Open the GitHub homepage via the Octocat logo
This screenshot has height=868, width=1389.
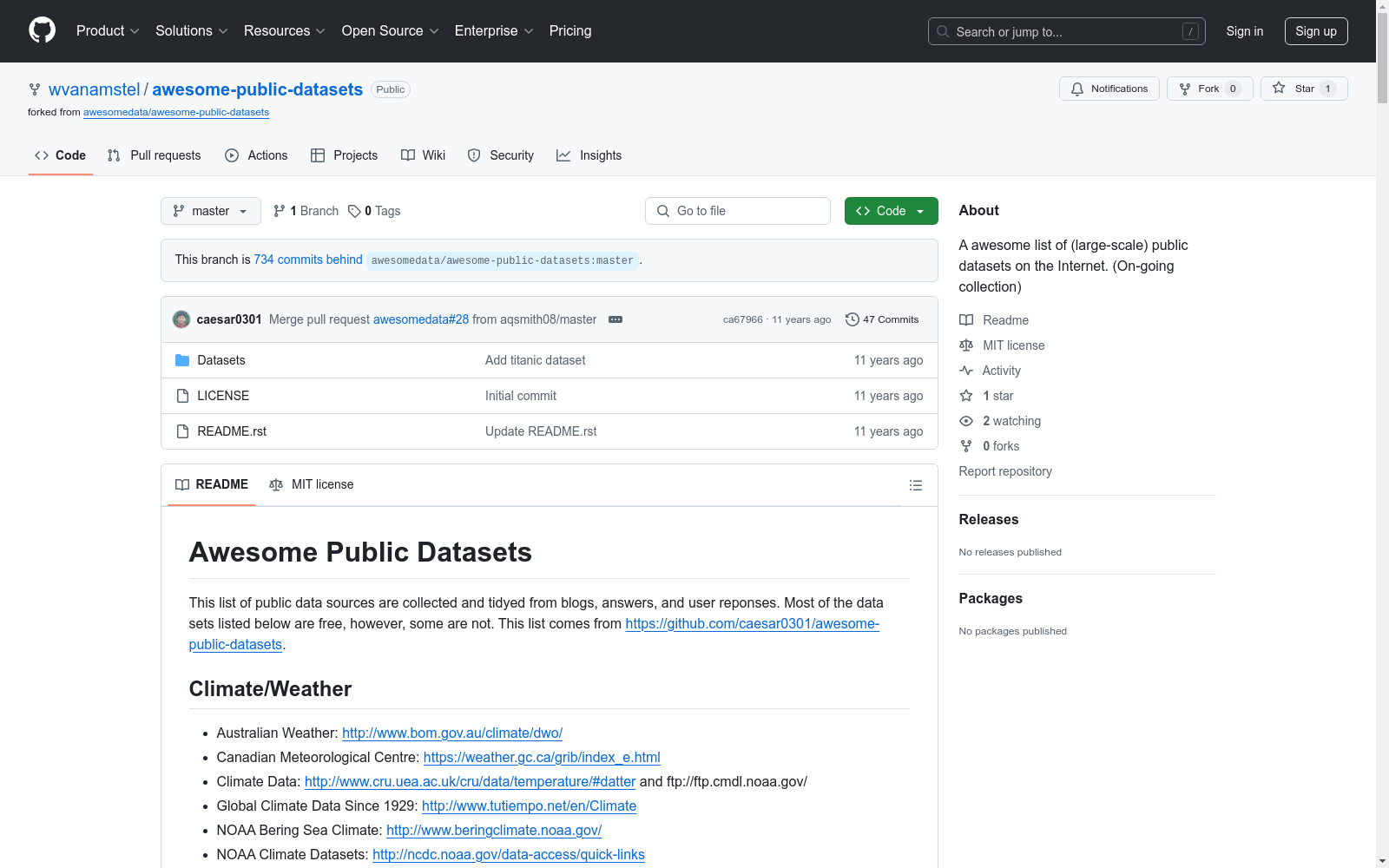(42, 30)
